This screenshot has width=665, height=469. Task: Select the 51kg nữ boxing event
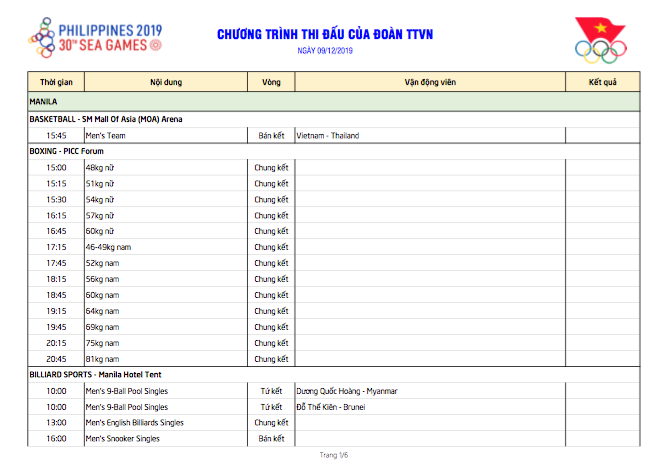click(x=166, y=184)
